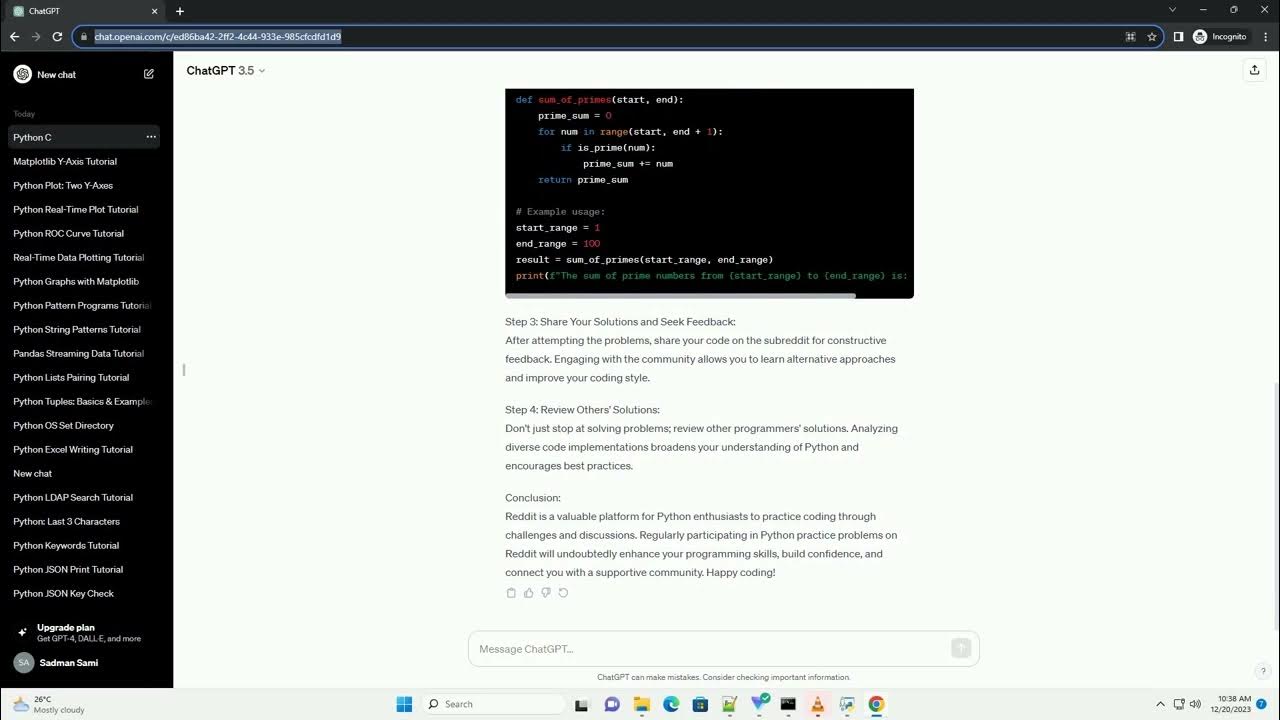This screenshot has height=720, width=1280.
Task: Open the Matplotlib Y-Axis Tutorial chat
Action: [84, 161]
